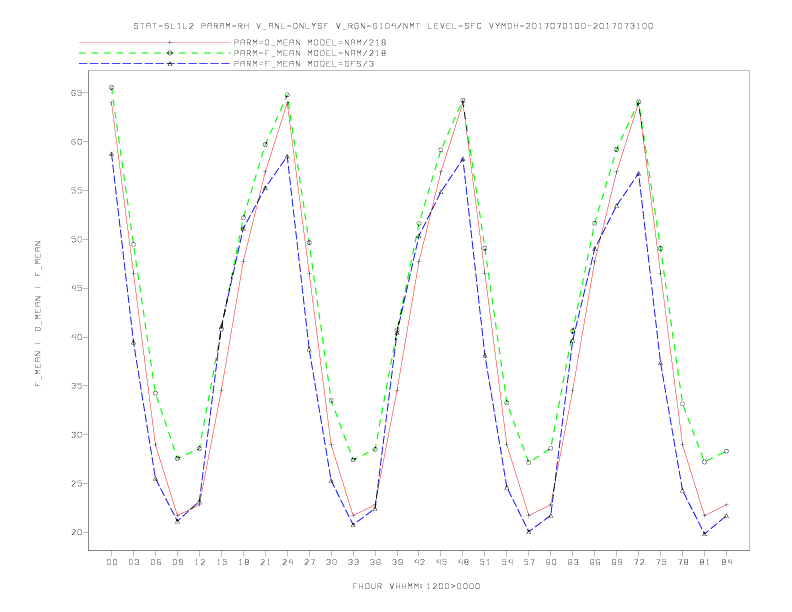The image size is (792, 612).
Task: Click y-axis tick label 50
Action: (x=77, y=239)
